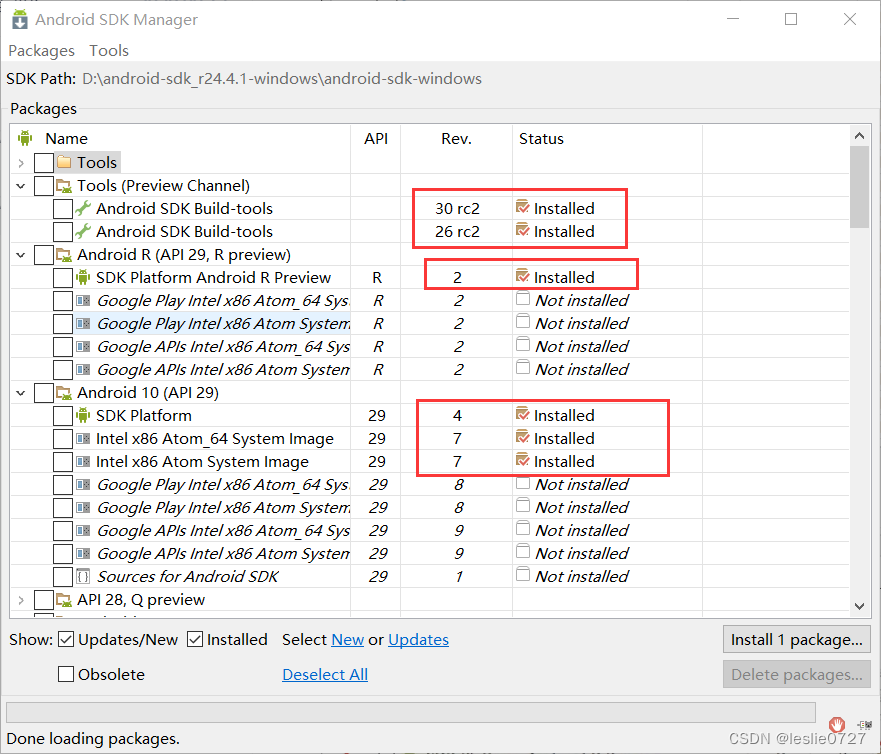The image size is (881, 754).
Task: Click the scroll up arrow of the package list
Action: (859, 135)
